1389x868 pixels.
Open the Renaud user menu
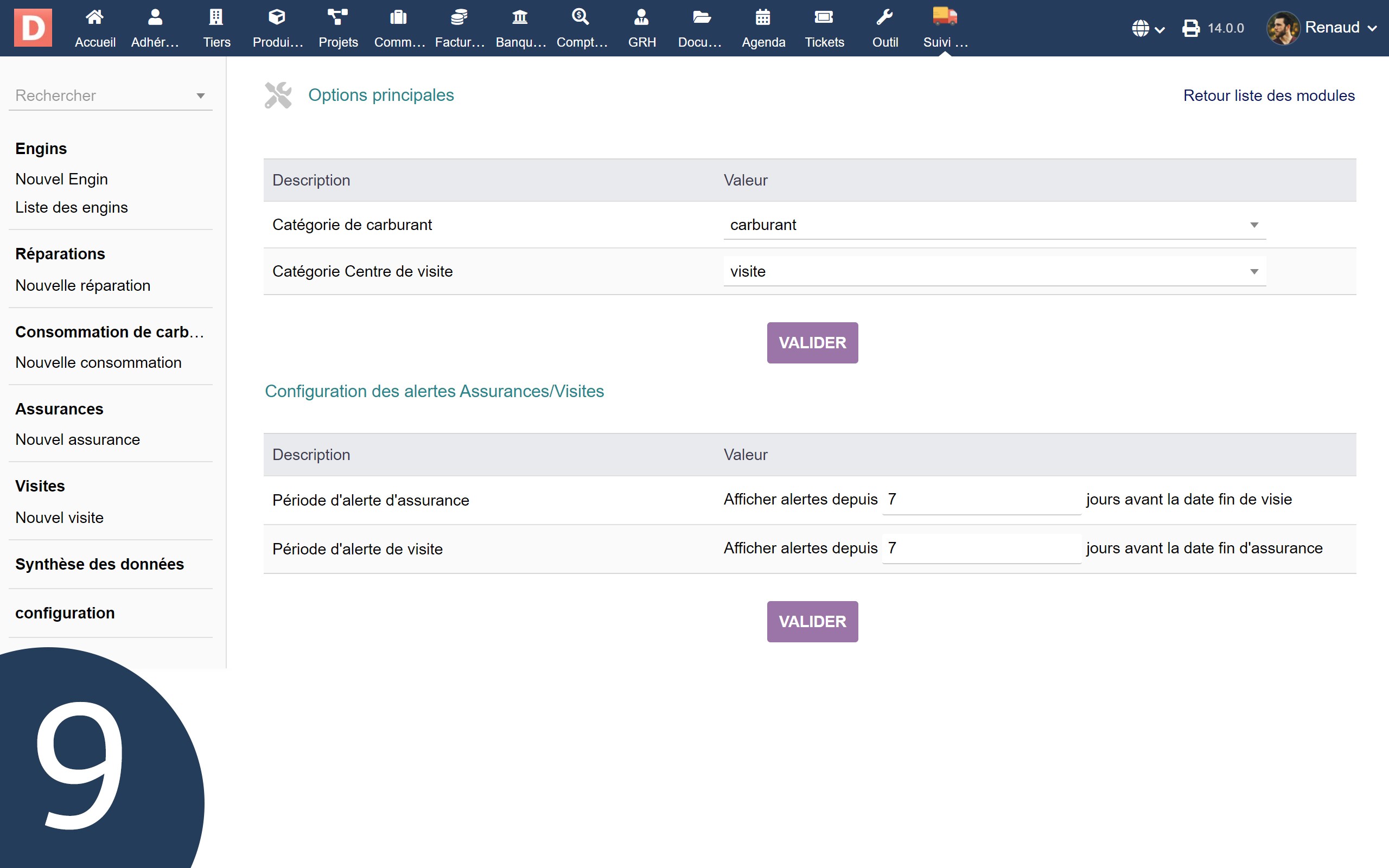(x=1323, y=28)
